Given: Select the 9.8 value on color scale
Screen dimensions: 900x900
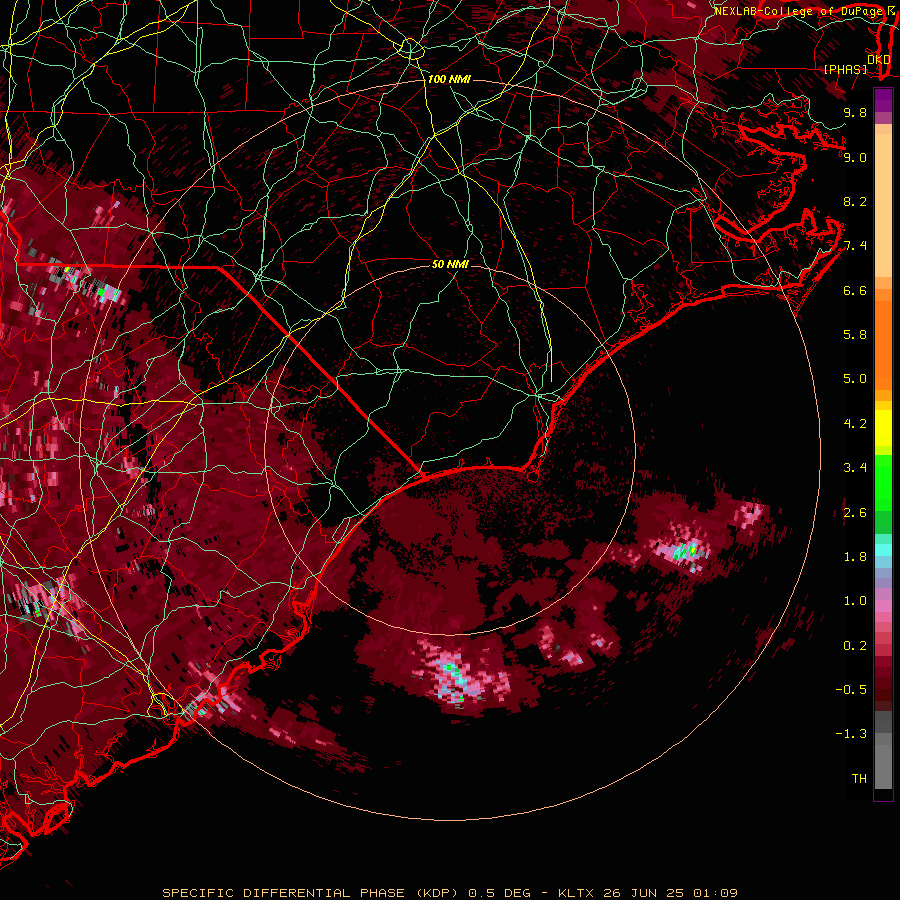Looking at the screenshot, I should click(x=855, y=112).
